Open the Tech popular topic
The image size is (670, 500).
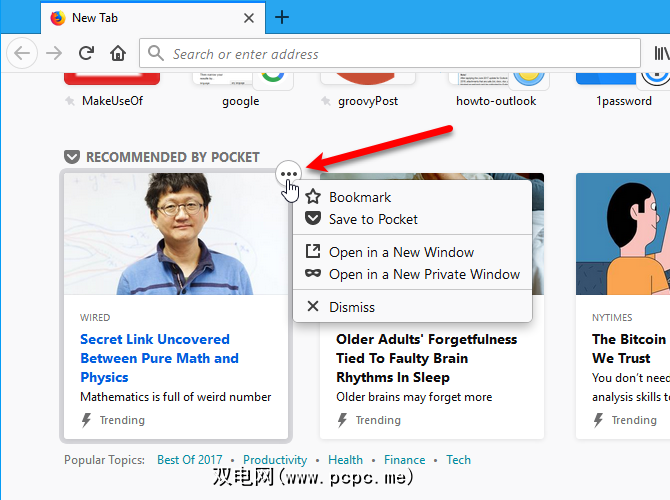coord(458,460)
